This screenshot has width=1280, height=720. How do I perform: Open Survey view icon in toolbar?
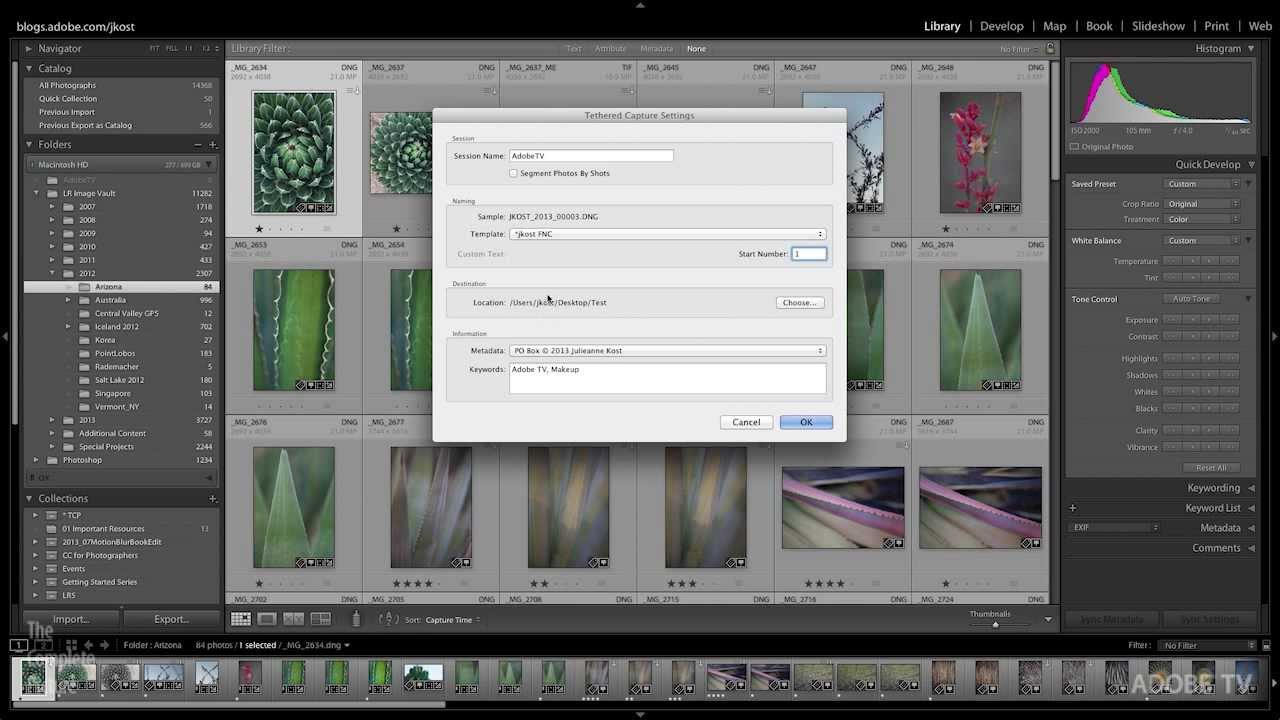[x=321, y=619]
